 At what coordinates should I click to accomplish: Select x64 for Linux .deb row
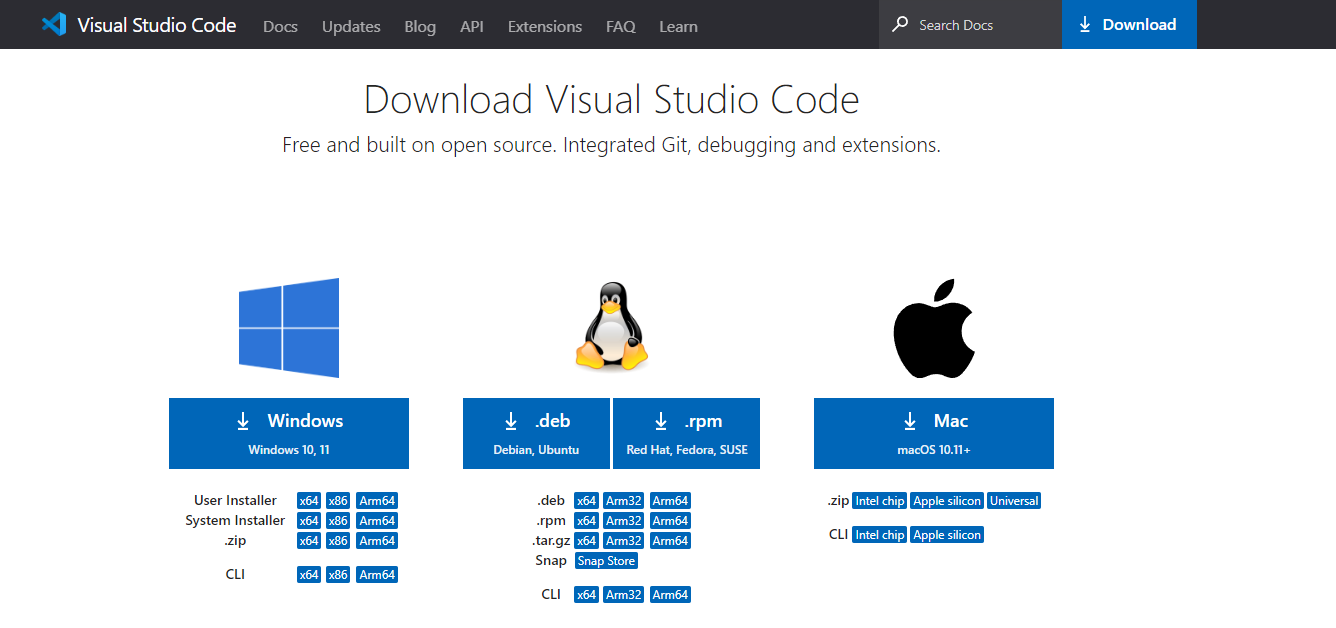[586, 501]
